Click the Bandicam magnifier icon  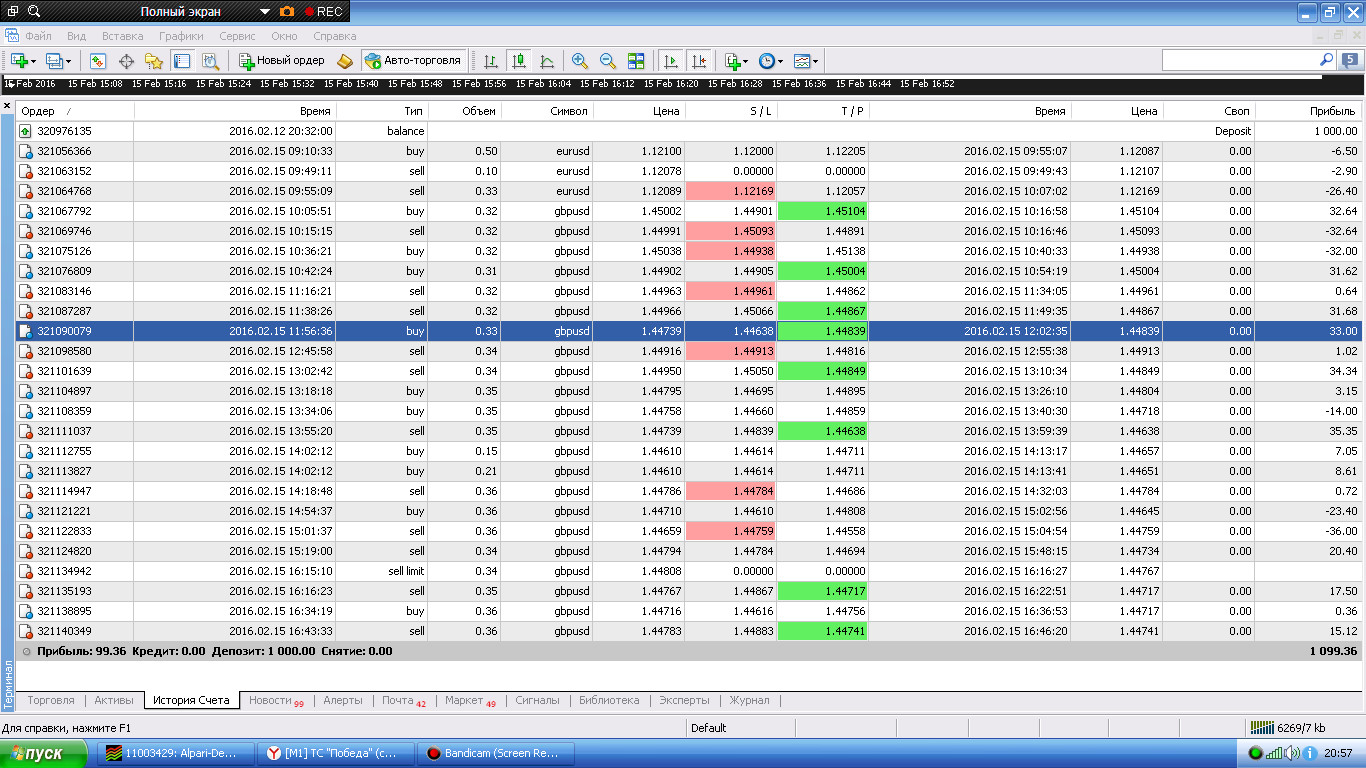pos(33,12)
